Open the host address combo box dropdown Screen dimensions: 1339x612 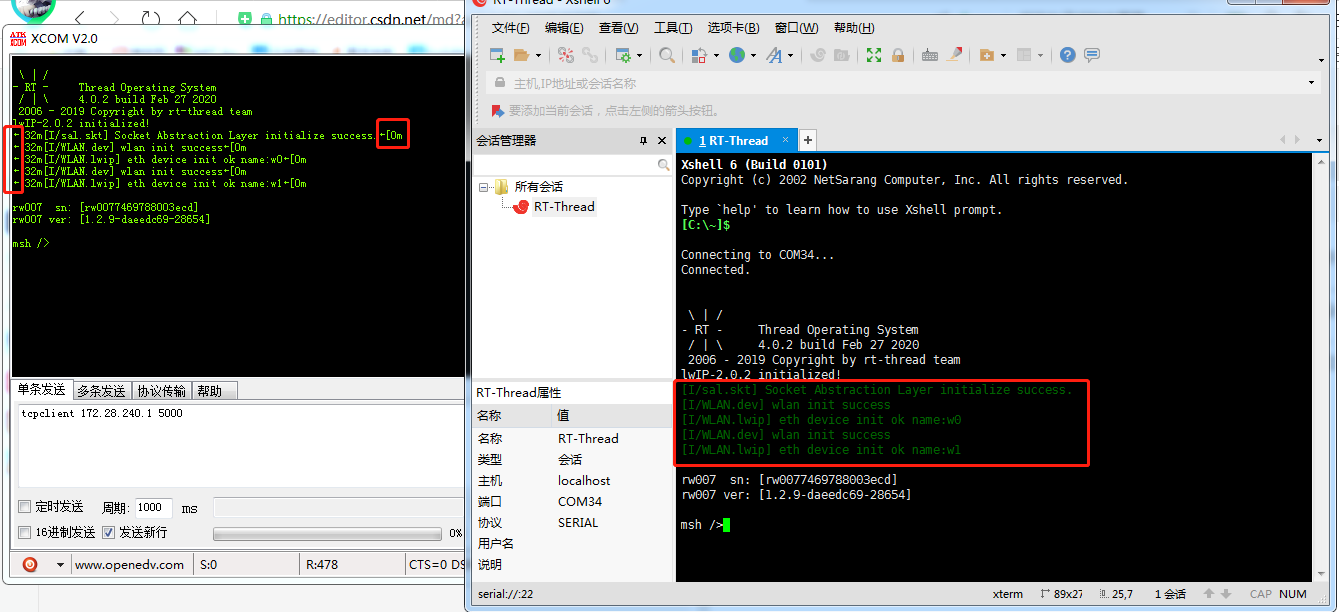[1311, 81]
